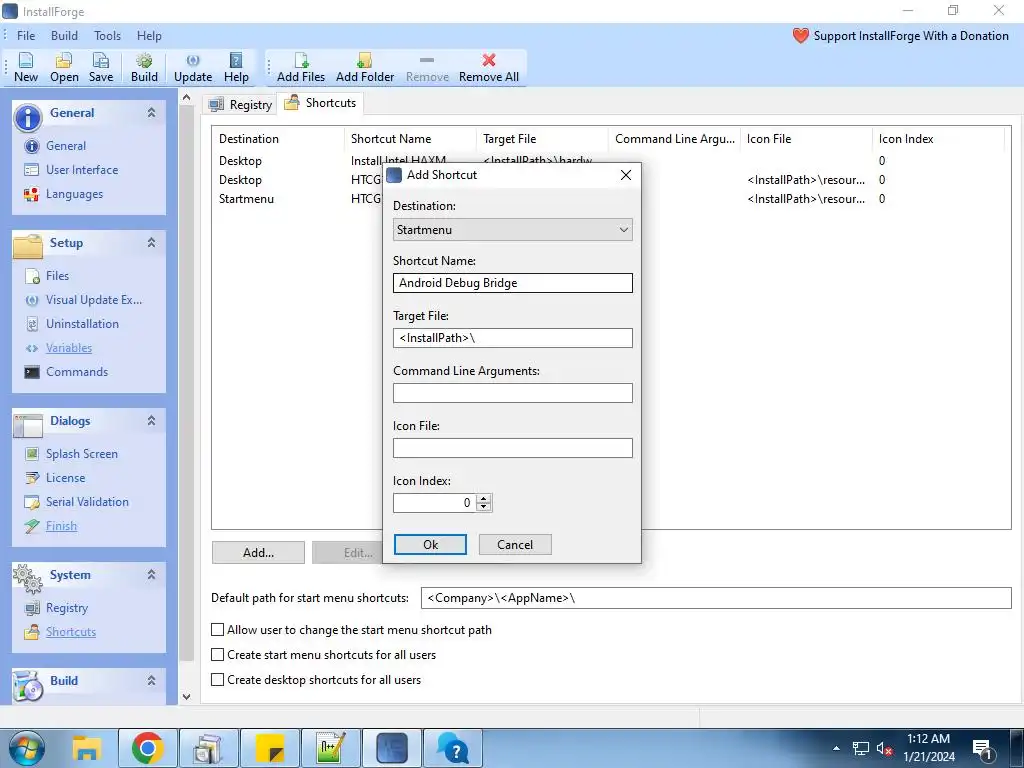This screenshot has width=1024, height=768.
Task: Open Serial Validation settings
Action: pos(87,502)
